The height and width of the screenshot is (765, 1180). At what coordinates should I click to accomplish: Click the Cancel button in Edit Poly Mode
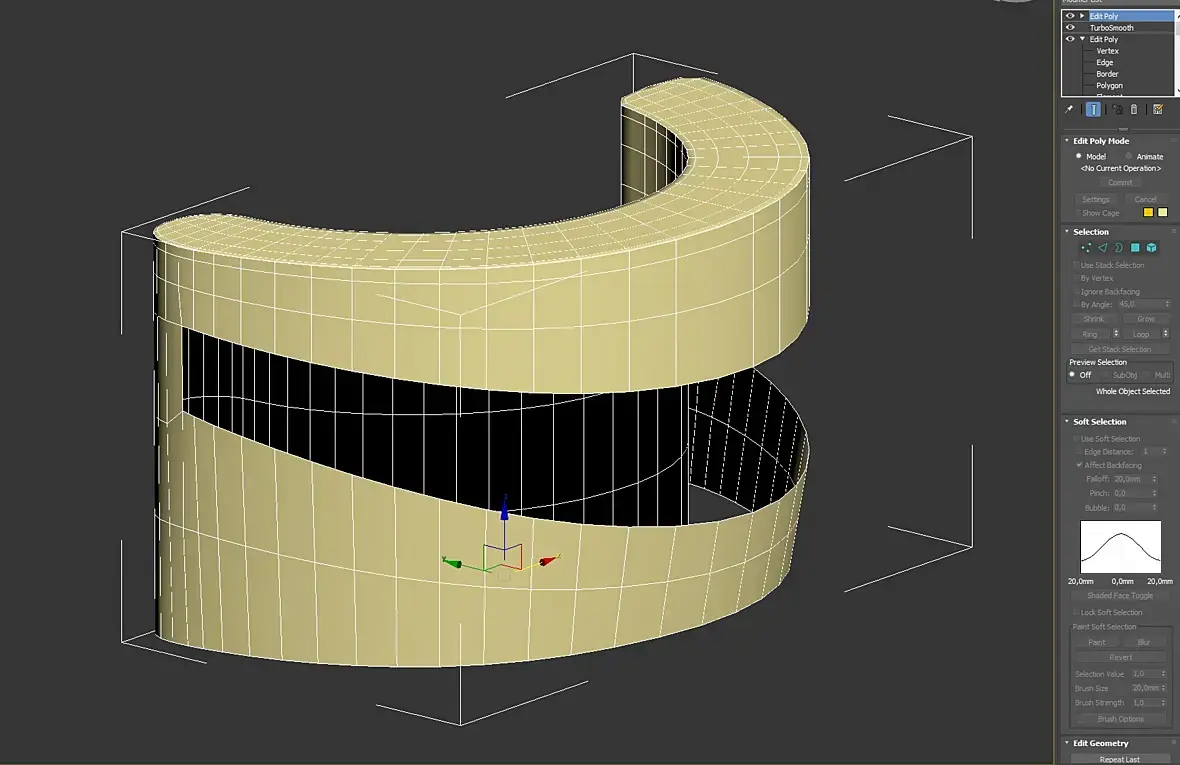tap(1145, 199)
